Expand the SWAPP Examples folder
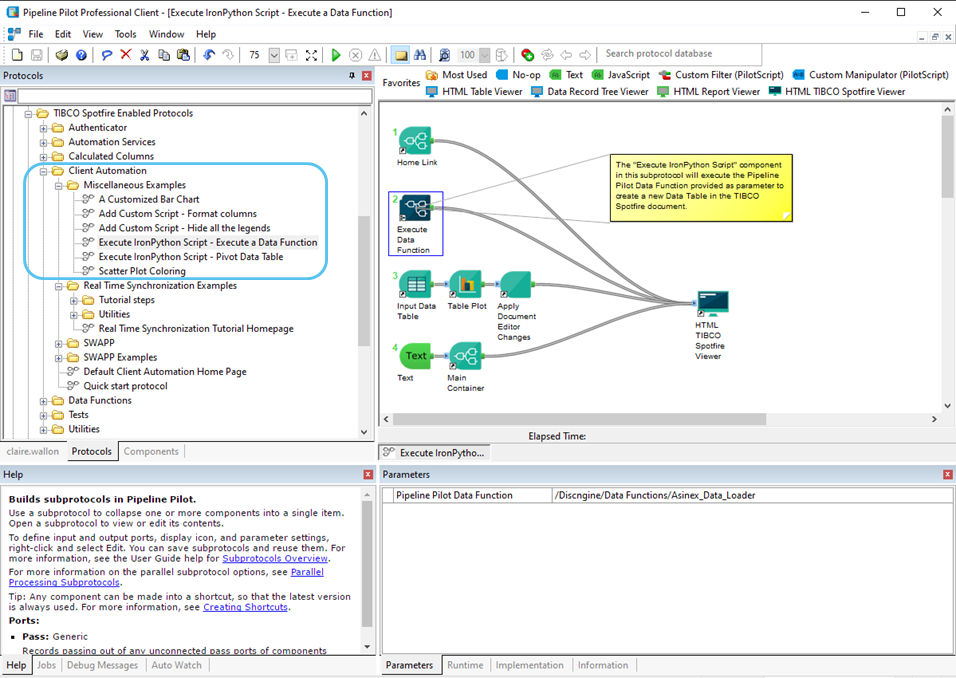This screenshot has width=956, height=678. tap(59, 357)
